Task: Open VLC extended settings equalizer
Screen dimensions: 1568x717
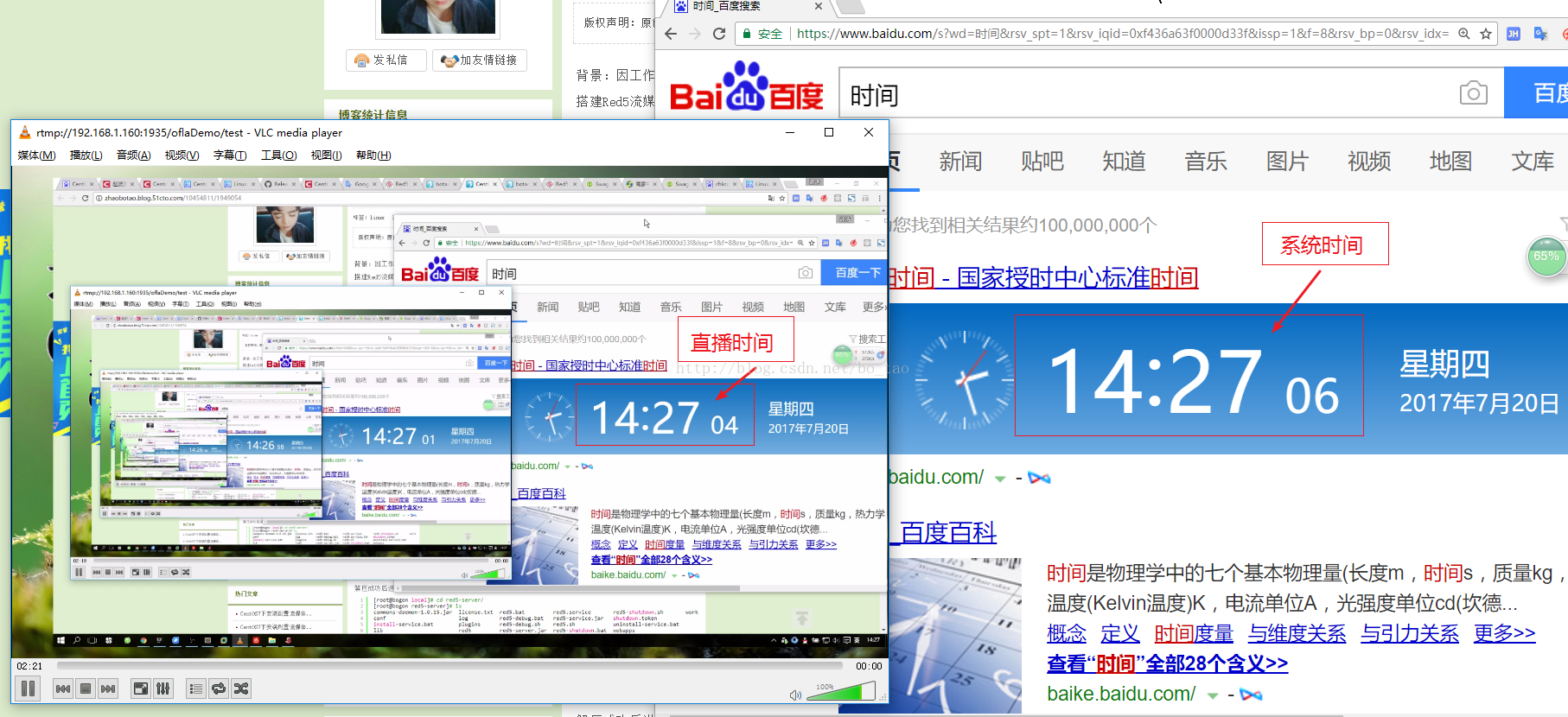Action: pos(163,688)
